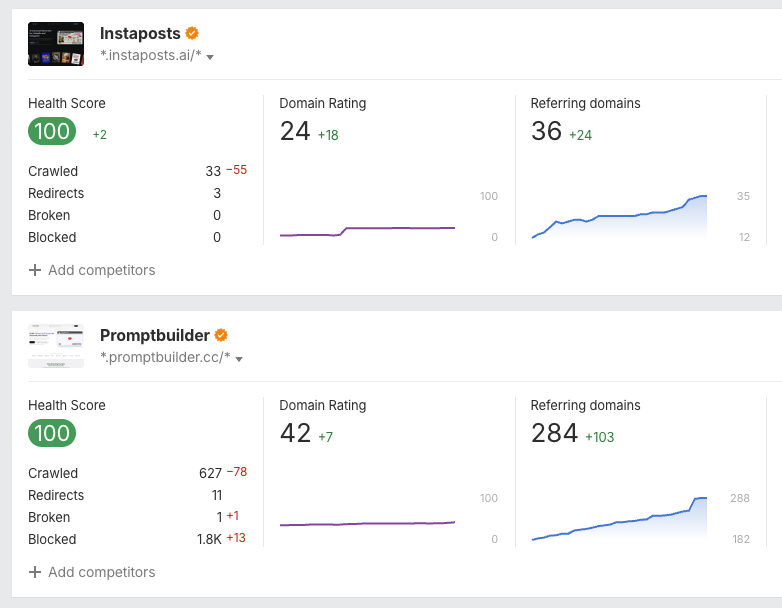Click the Promptbuilder verified badge icon
The height and width of the screenshot is (608, 782).
pyautogui.click(x=221, y=335)
